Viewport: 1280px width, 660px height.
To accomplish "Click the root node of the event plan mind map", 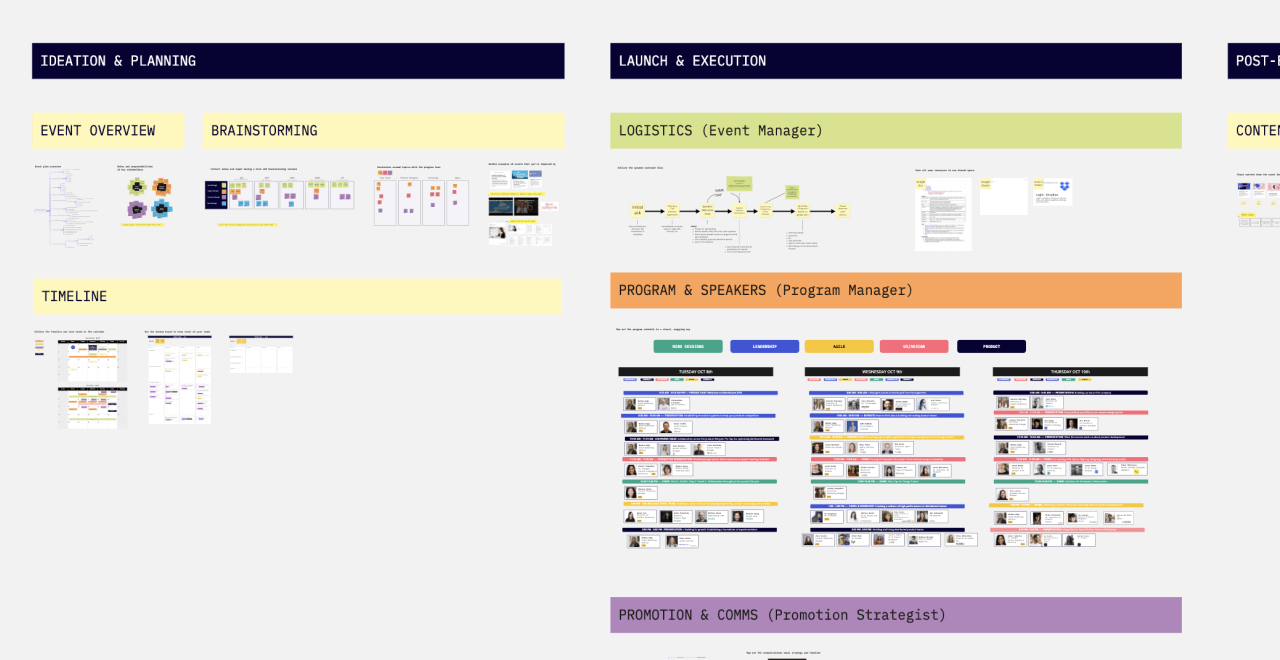I will (x=41, y=211).
